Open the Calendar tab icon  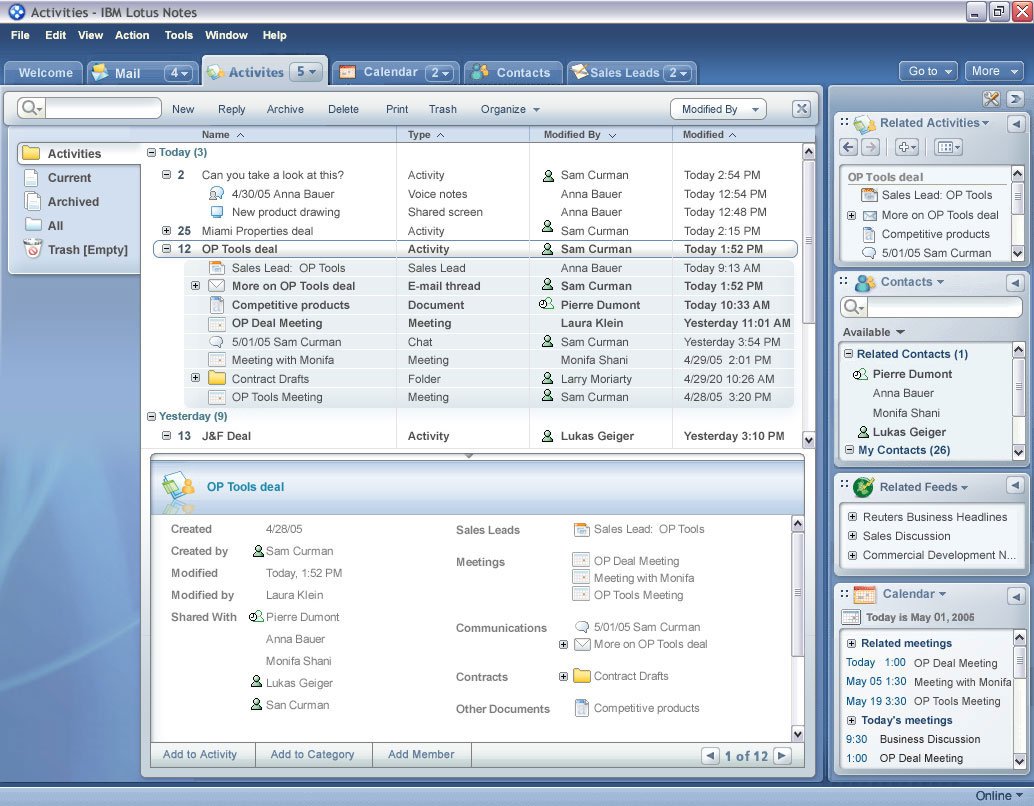click(347, 72)
